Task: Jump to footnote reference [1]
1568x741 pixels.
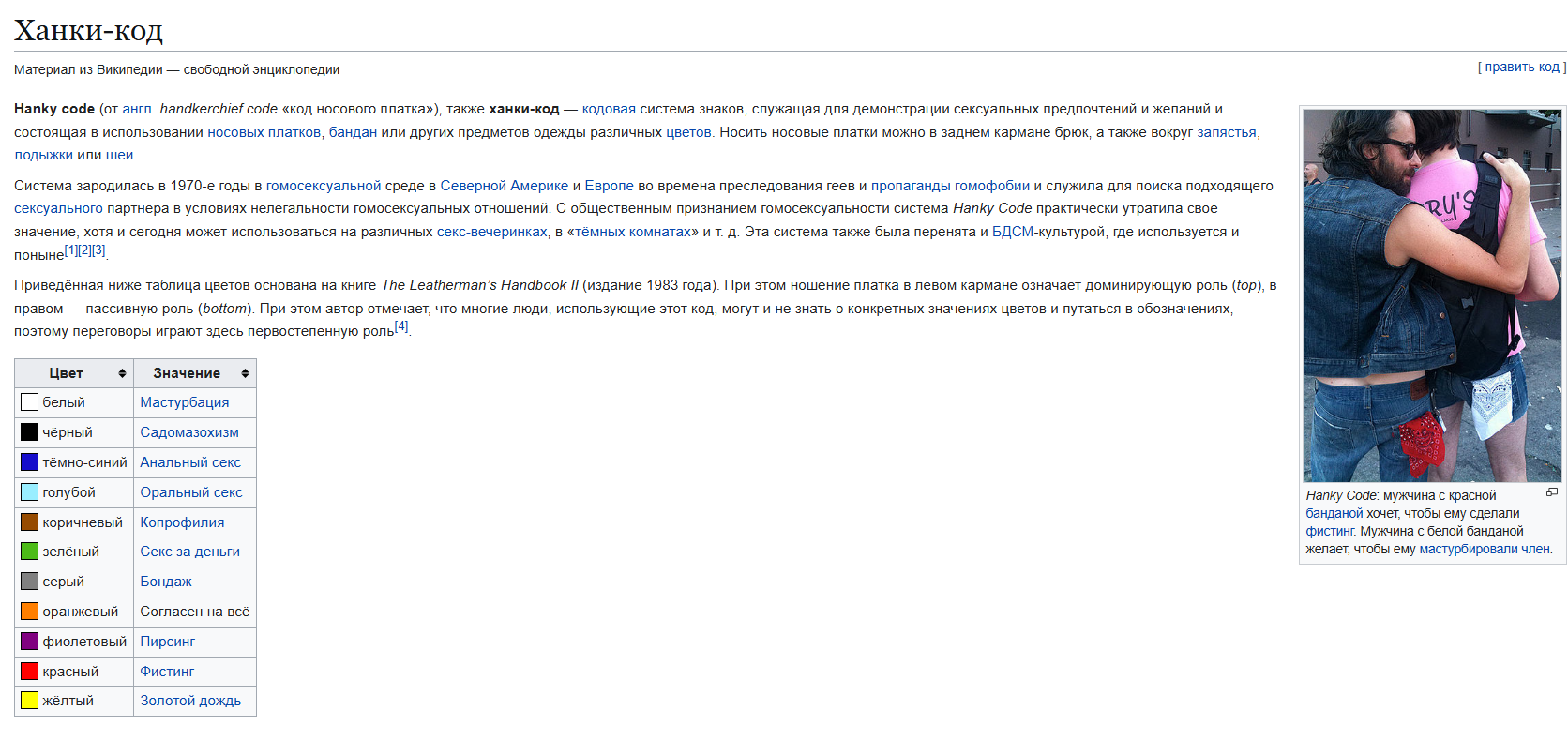Action: click(x=70, y=250)
